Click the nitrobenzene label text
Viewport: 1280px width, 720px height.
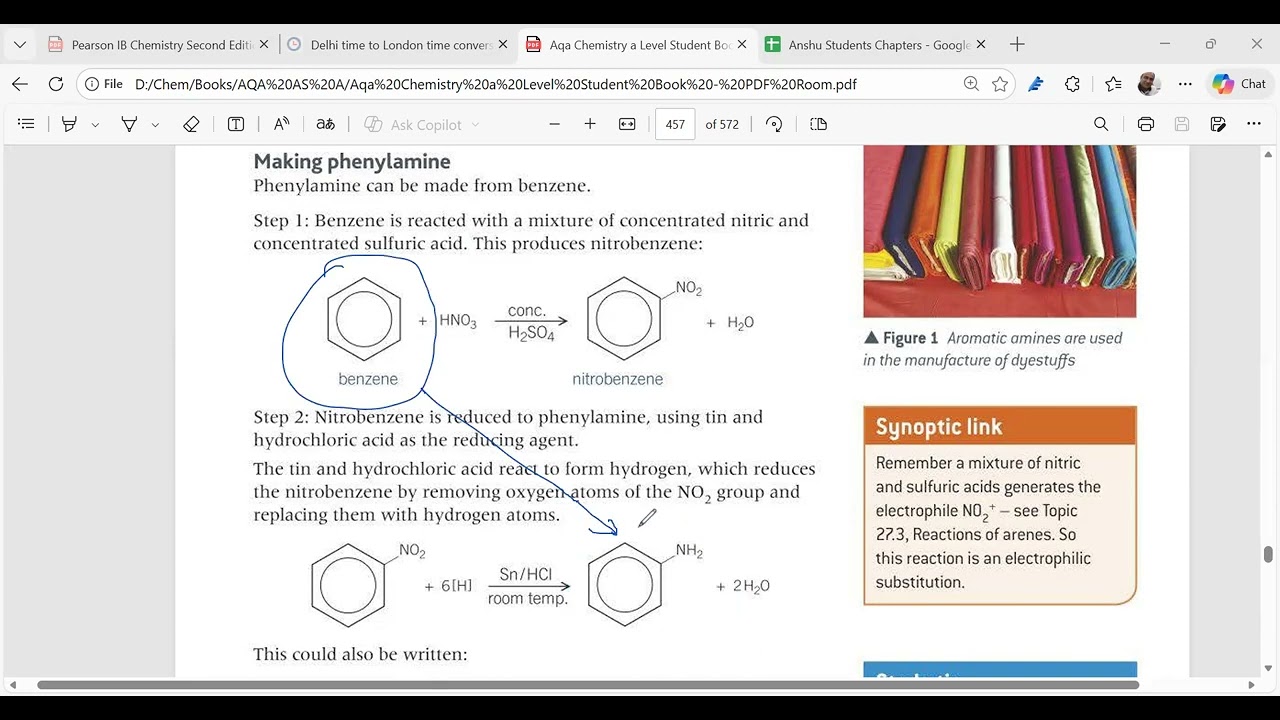coord(617,379)
